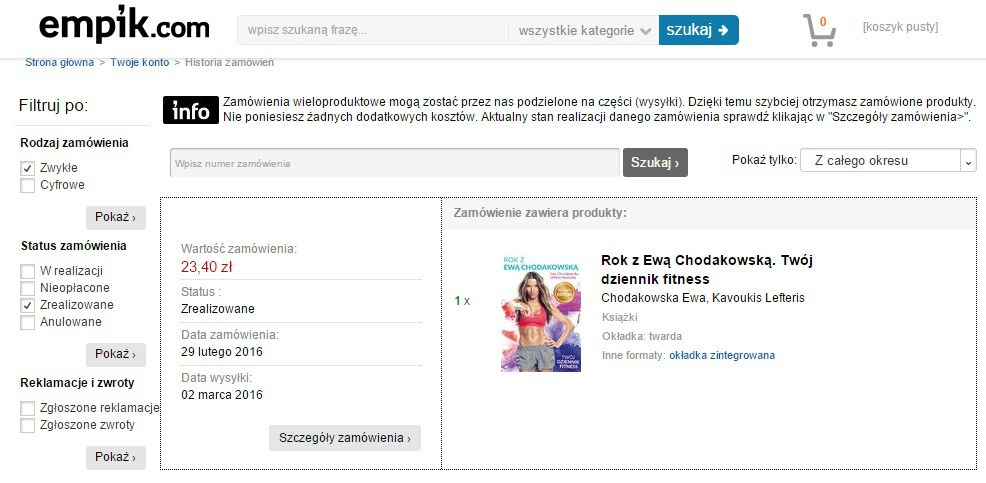Enable the Zgłoszone reklamacje filter
This screenshot has height=483, width=986.
27,409
